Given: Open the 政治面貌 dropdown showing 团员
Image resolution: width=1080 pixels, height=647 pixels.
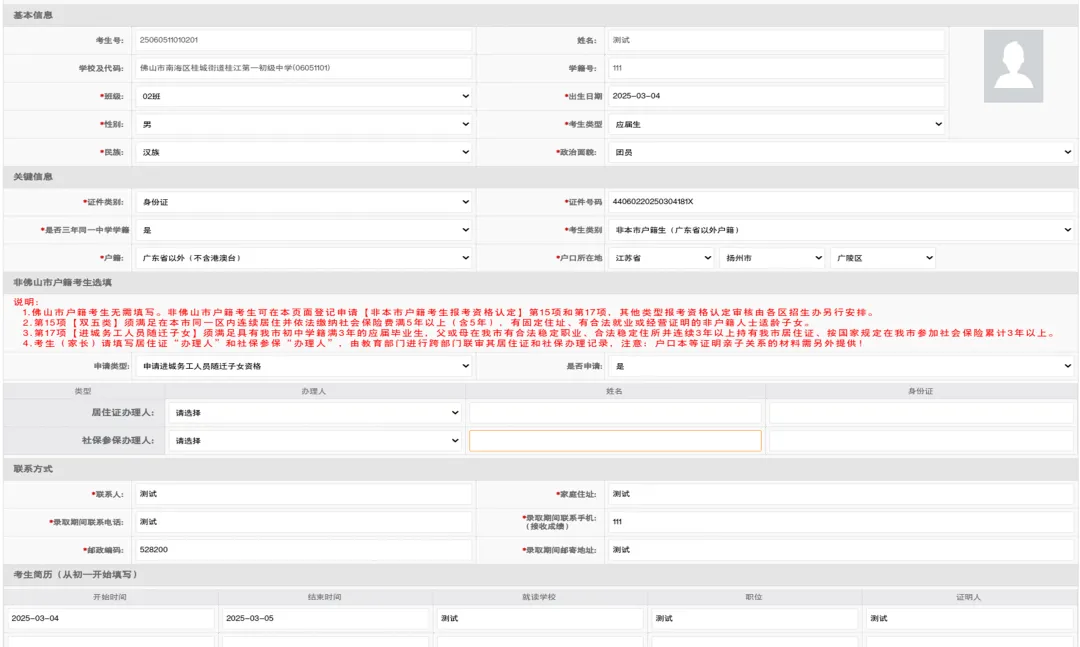Looking at the screenshot, I should [841, 152].
